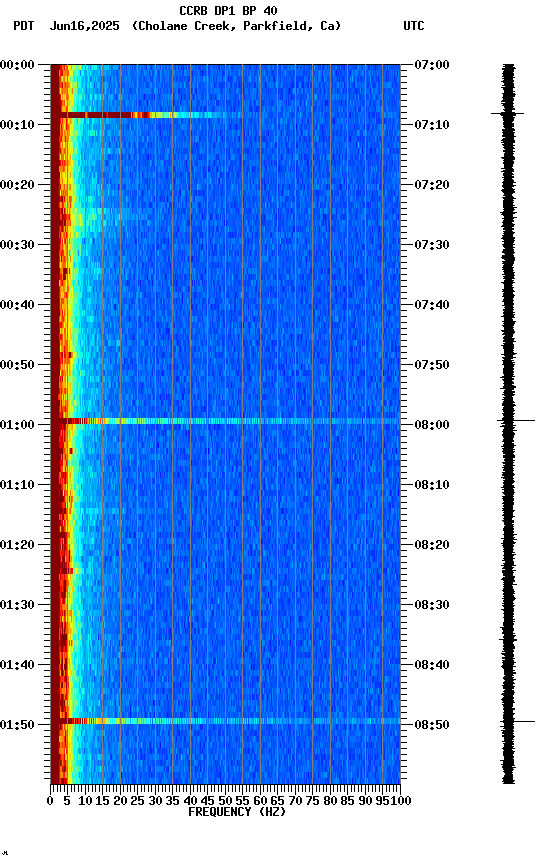Click the 08:00 UTC time label
Viewport: 552px width, 864px height.
432,425
